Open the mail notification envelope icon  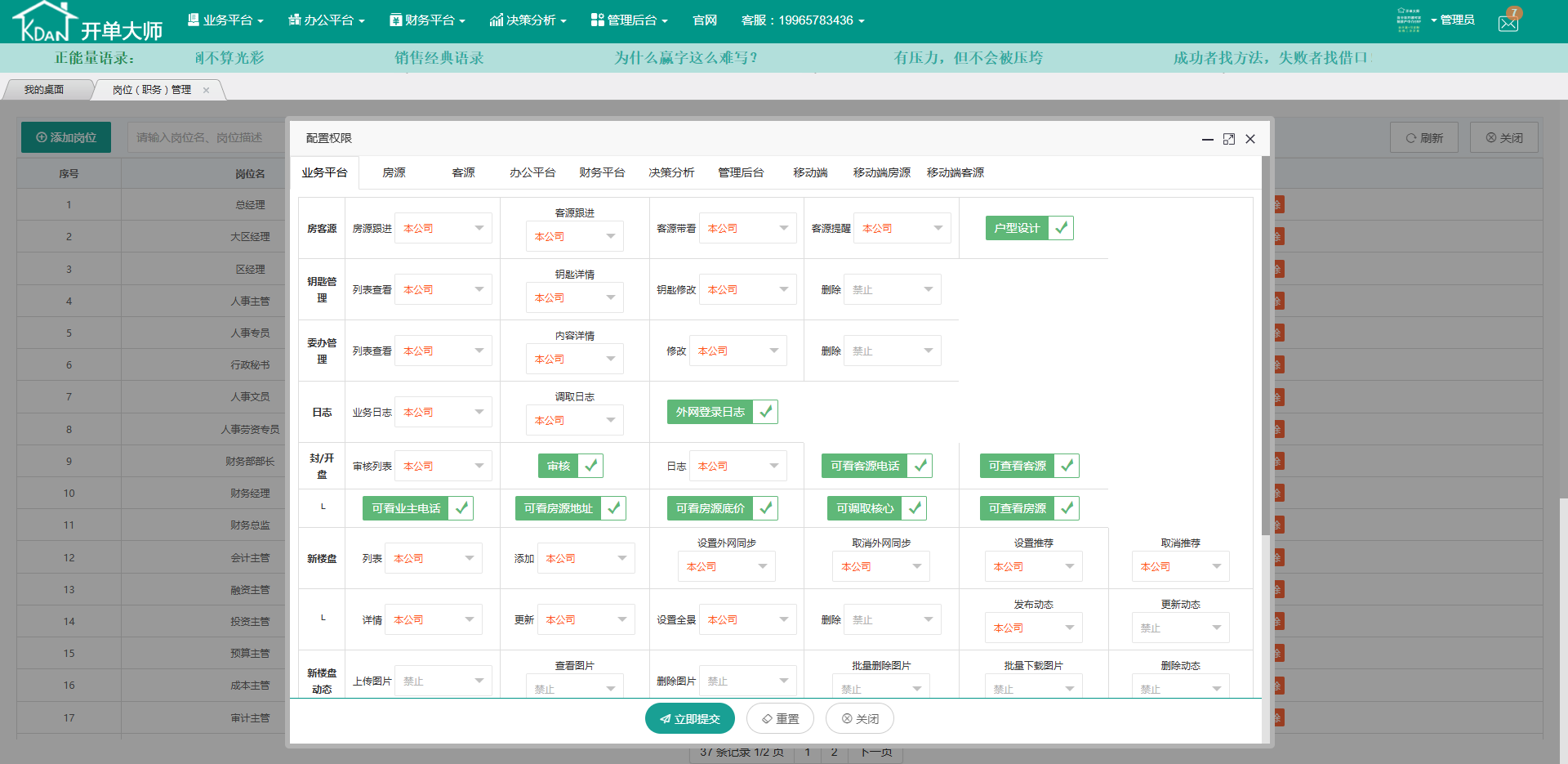coord(1508,23)
